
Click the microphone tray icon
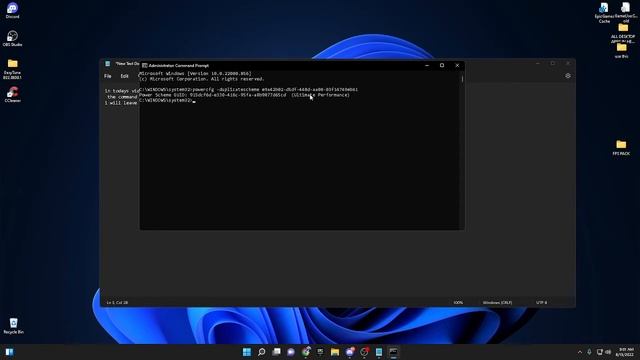(589, 352)
